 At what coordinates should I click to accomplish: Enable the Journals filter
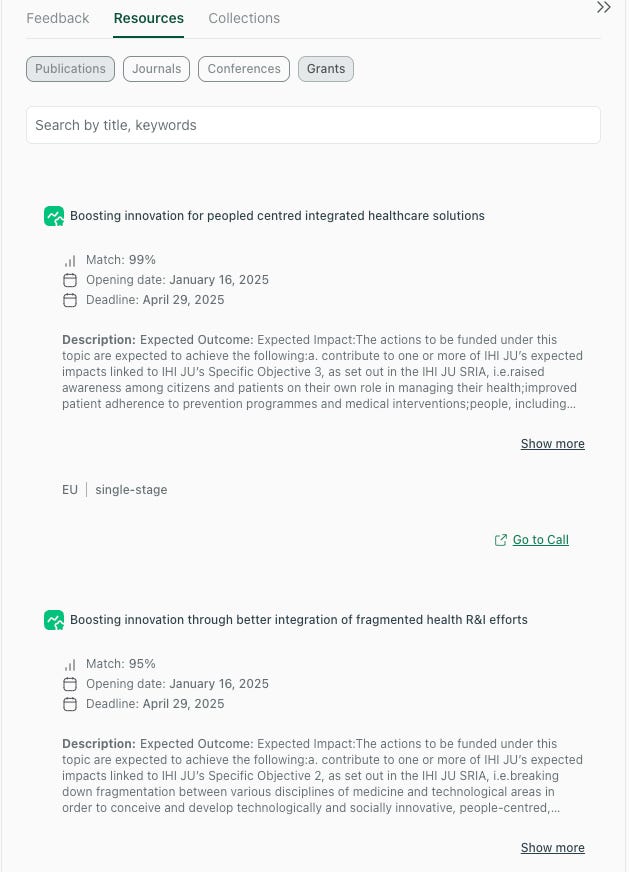click(156, 69)
